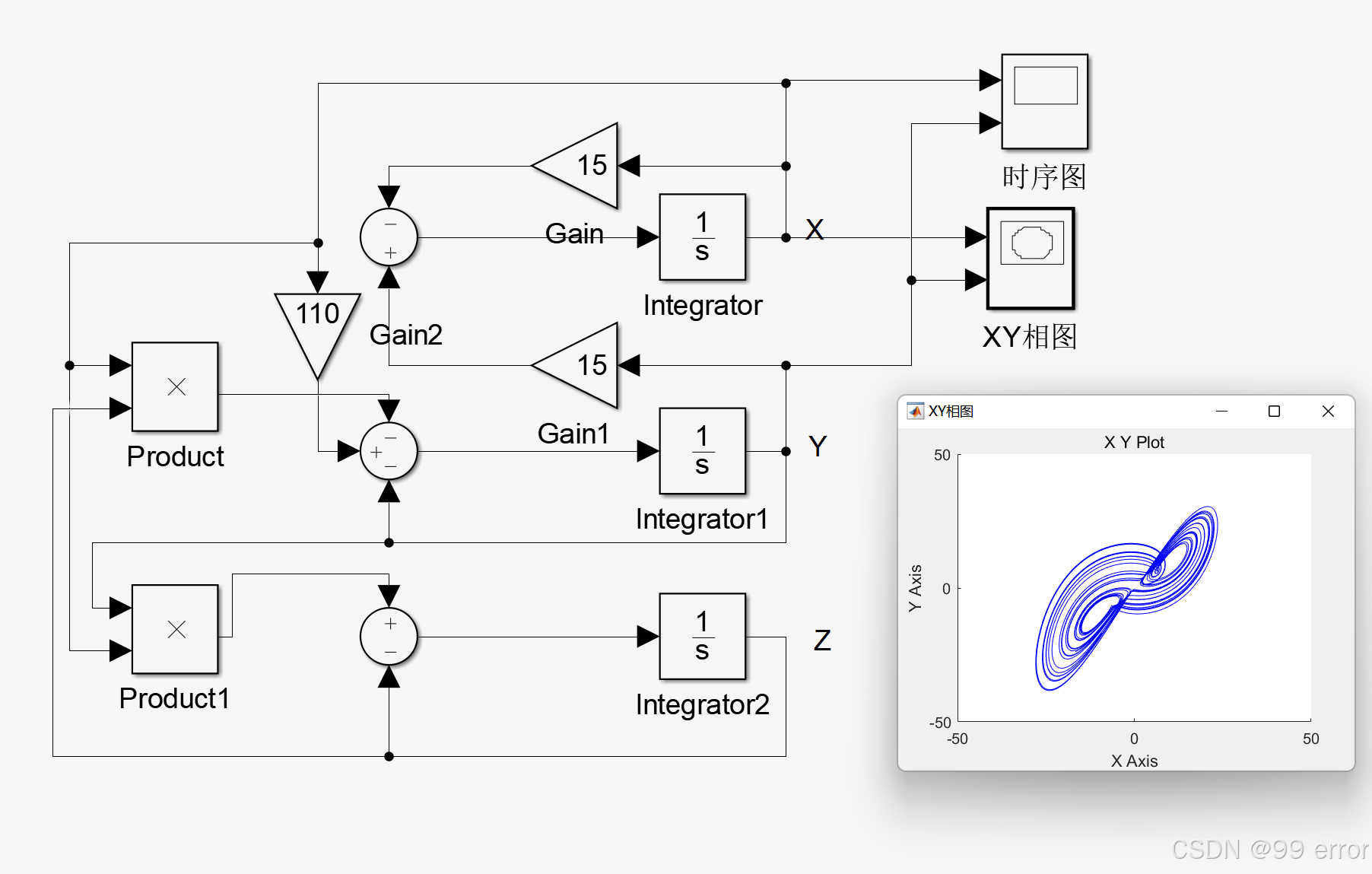Viewport: 1372px width, 874px height.
Task: Open the 时序图 Scope block
Action: (1043, 103)
